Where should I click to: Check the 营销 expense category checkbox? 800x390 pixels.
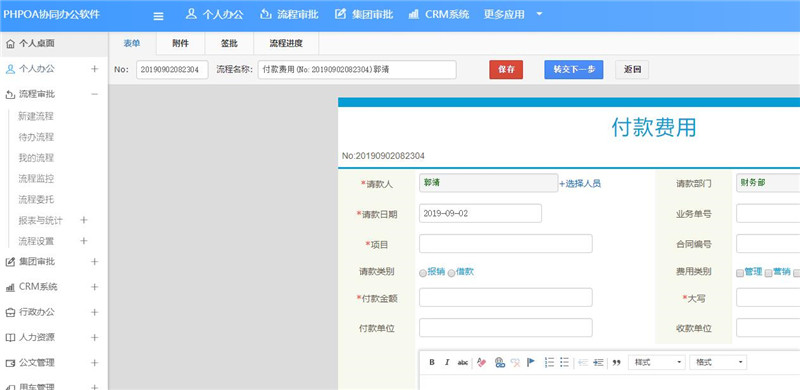pyautogui.click(x=768, y=274)
